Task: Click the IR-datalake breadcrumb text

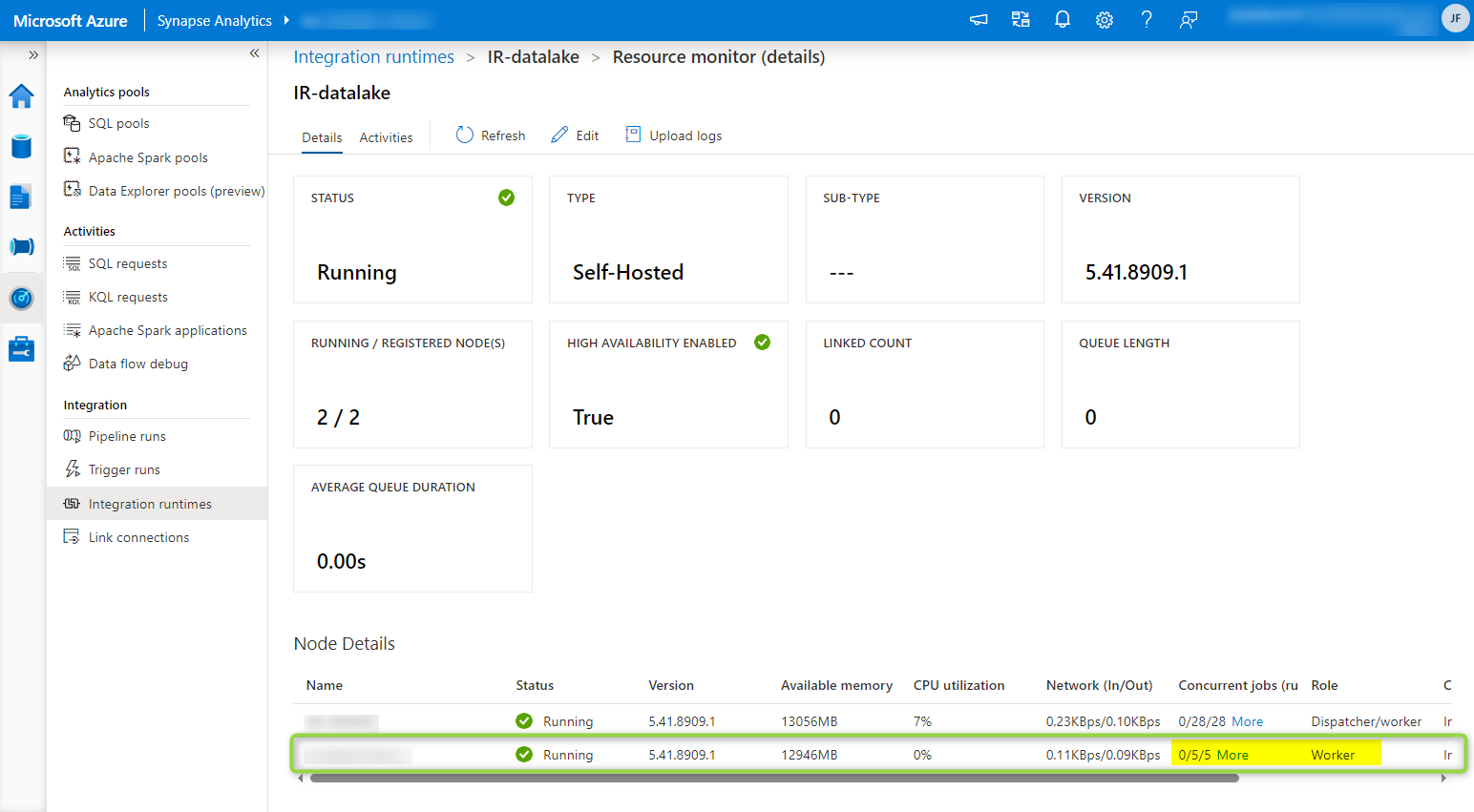Action: 534,57
